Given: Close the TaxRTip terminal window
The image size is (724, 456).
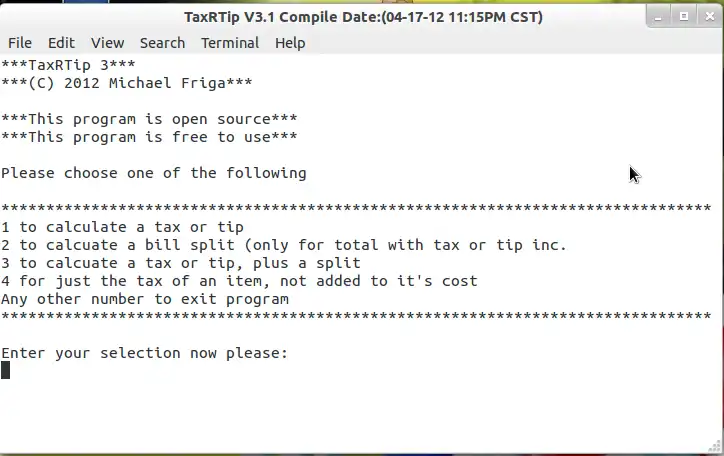Looking at the screenshot, I should pos(706,16).
